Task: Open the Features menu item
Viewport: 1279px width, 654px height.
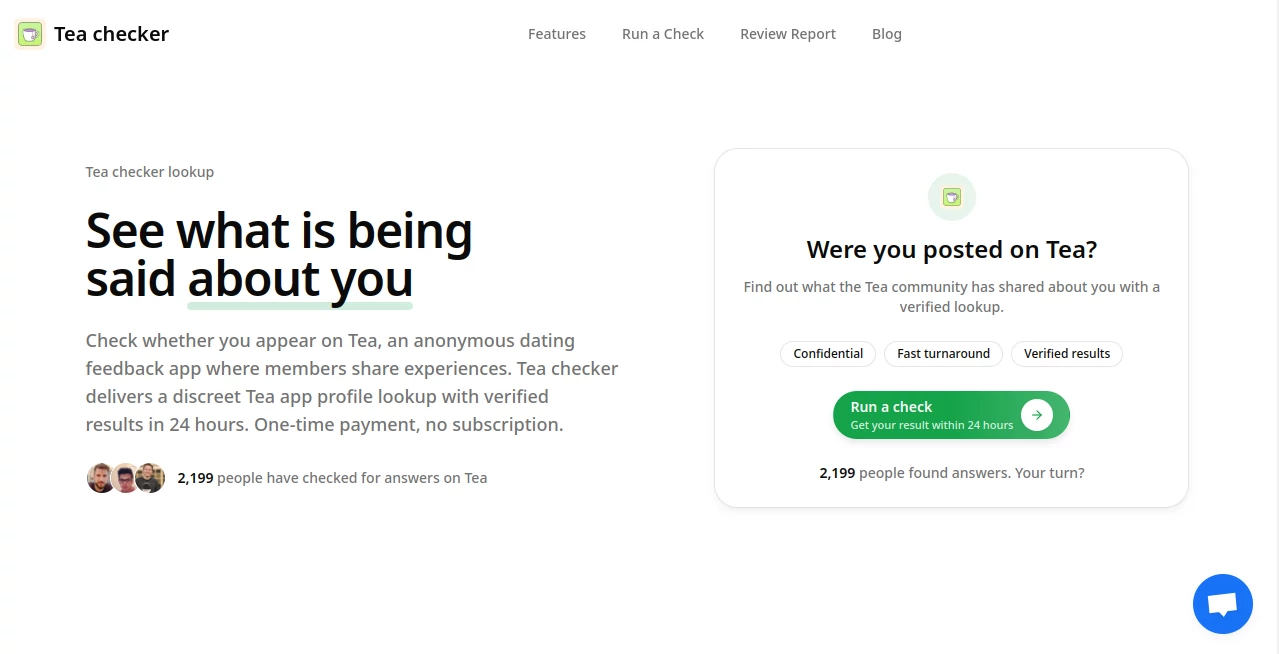Action: tap(557, 33)
